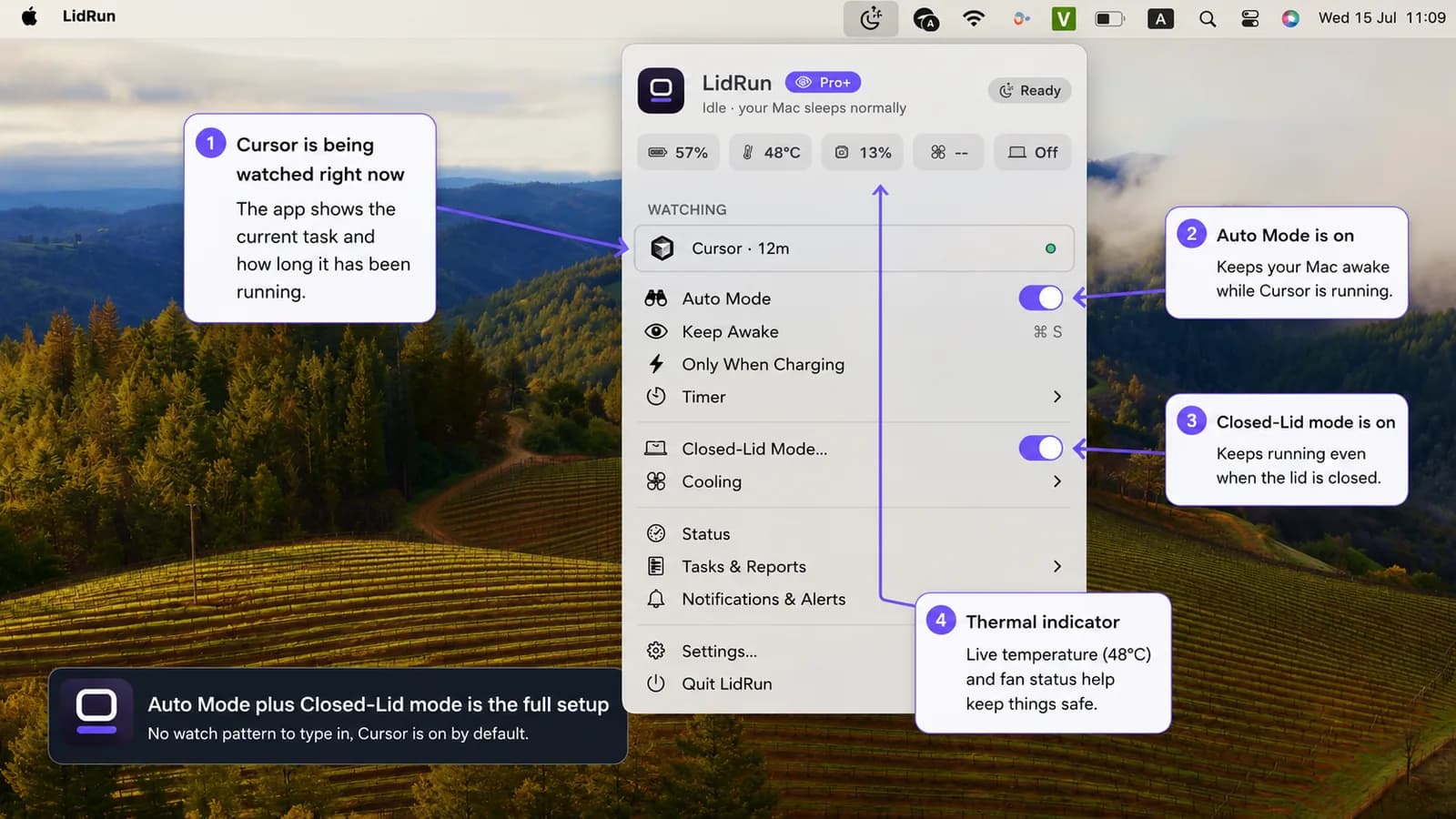Image resolution: width=1456 pixels, height=819 pixels.
Task: Click the Closed-Lid Mode laptop icon
Action: (656, 449)
